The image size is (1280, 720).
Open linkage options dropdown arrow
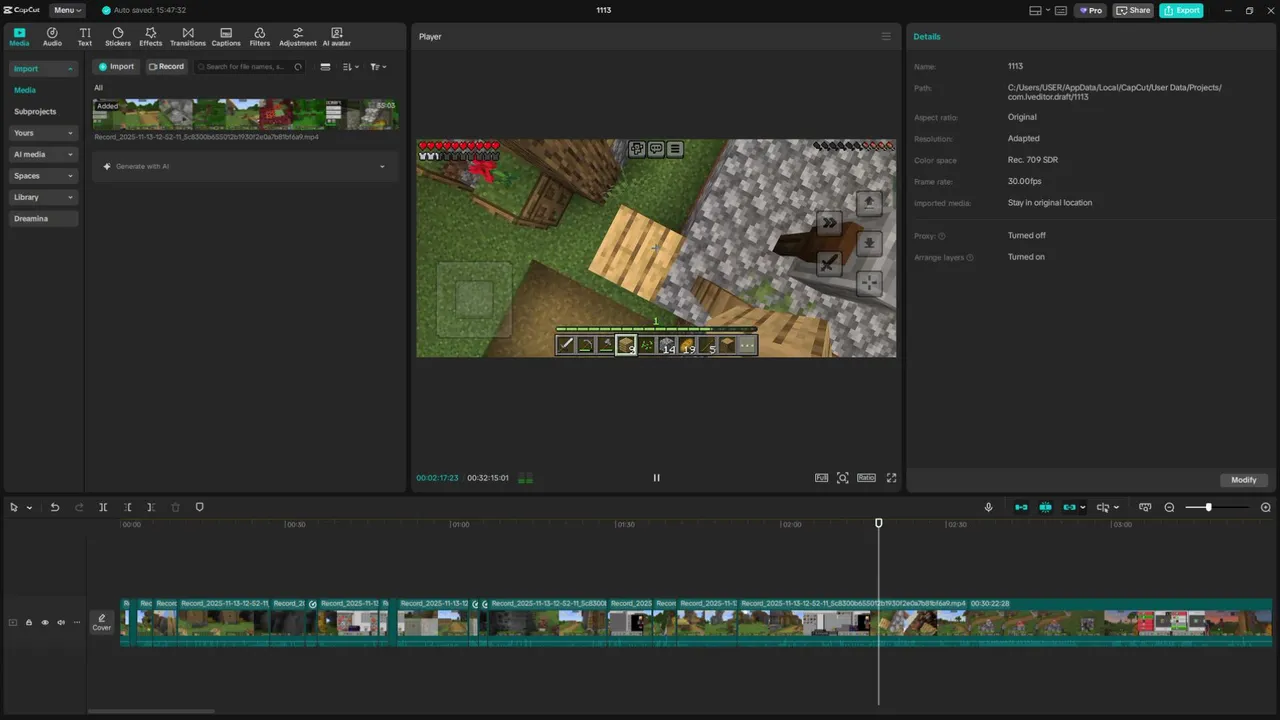coord(1083,508)
